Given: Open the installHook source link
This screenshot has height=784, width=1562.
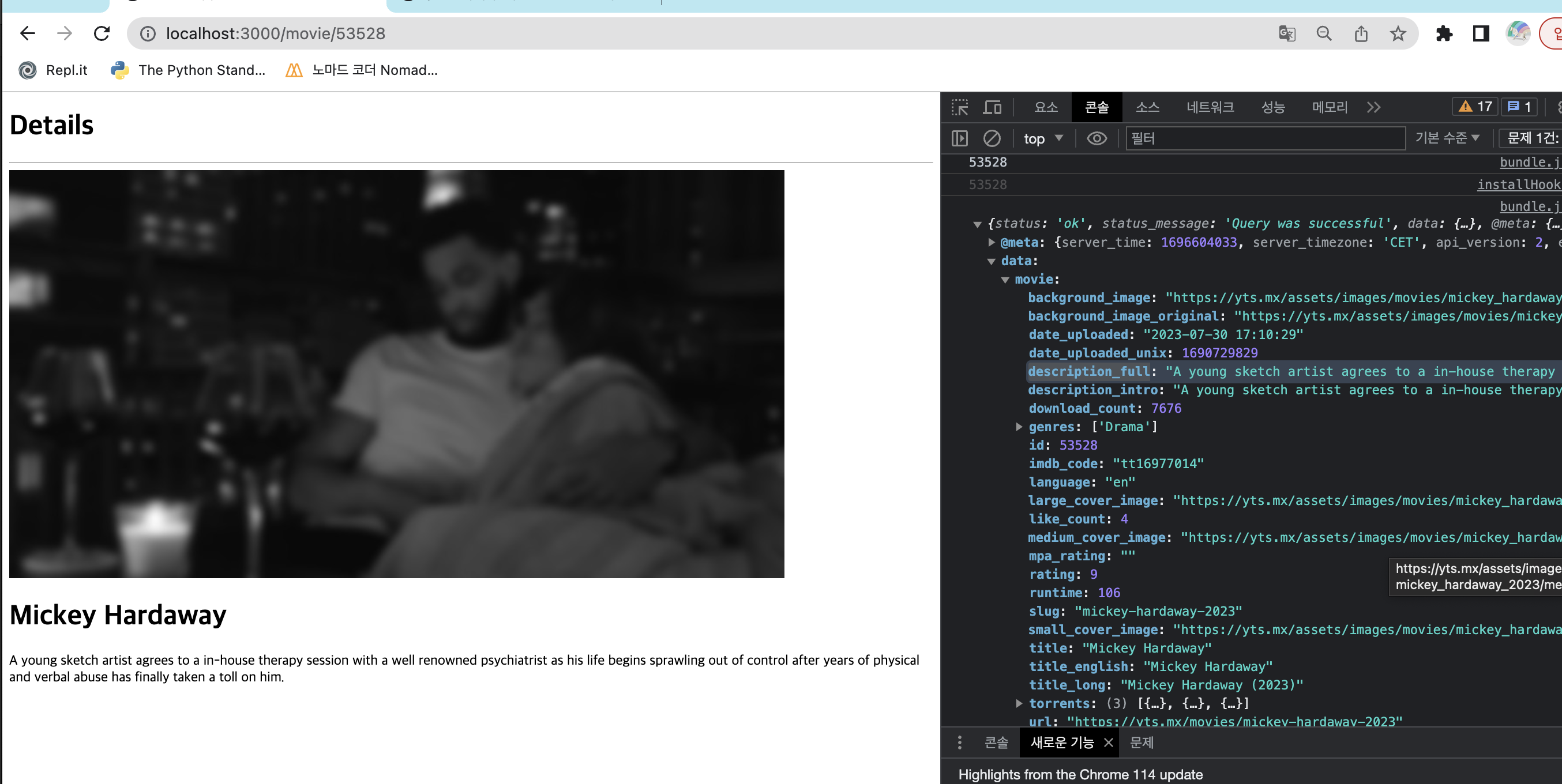Looking at the screenshot, I should click(x=1518, y=185).
